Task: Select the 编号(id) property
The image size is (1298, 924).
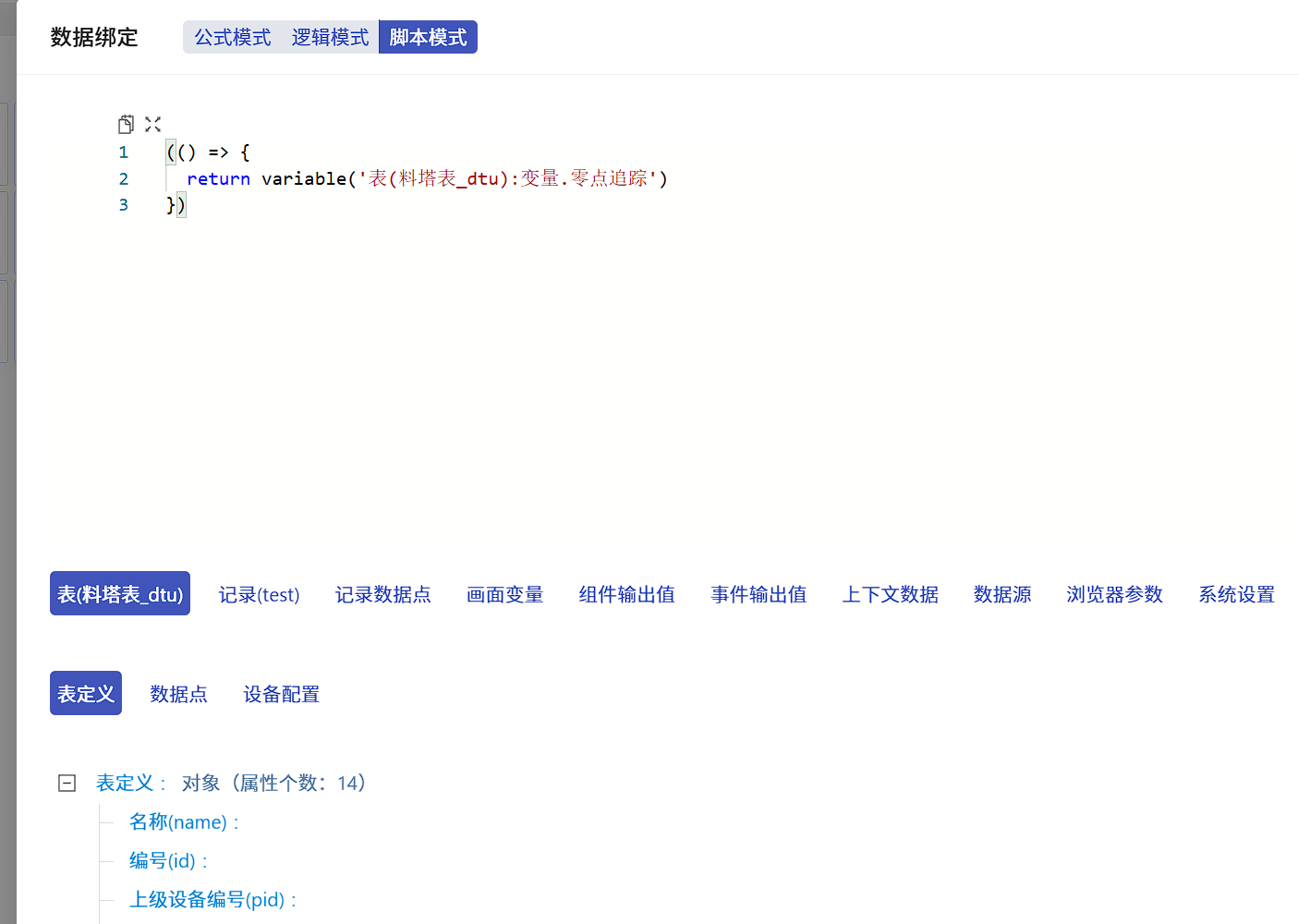Action: 168,860
